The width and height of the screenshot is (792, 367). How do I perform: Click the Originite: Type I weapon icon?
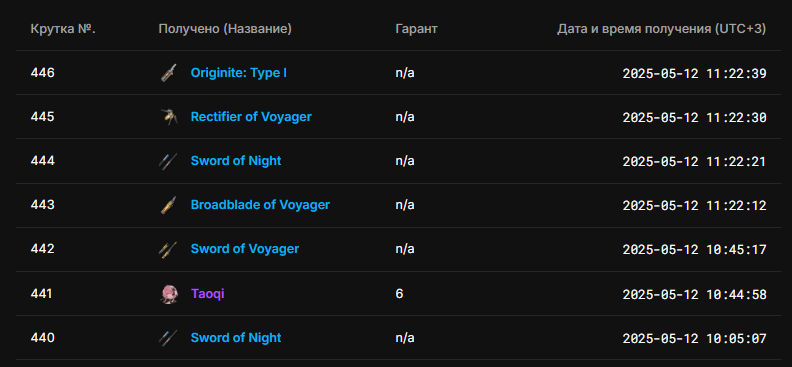(x=169, y=73)
